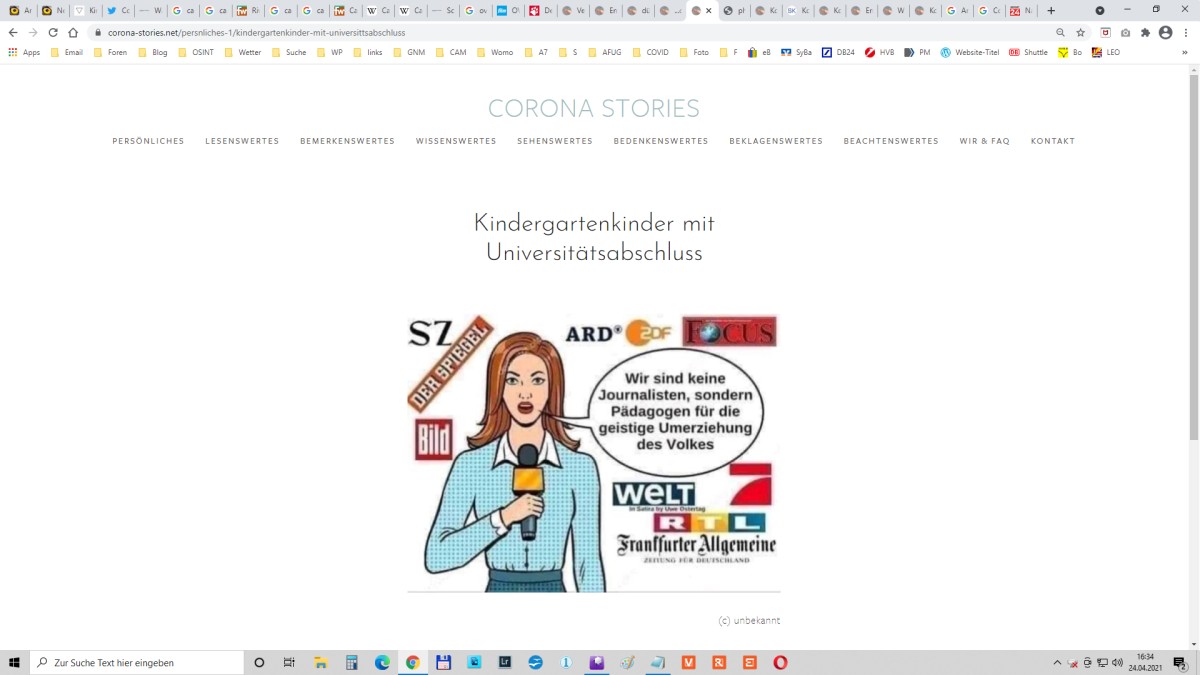Expand the hidden bookmarks overflow chevron
The width and height of the screenshot is (1200, 675).
click(1185, 52)
